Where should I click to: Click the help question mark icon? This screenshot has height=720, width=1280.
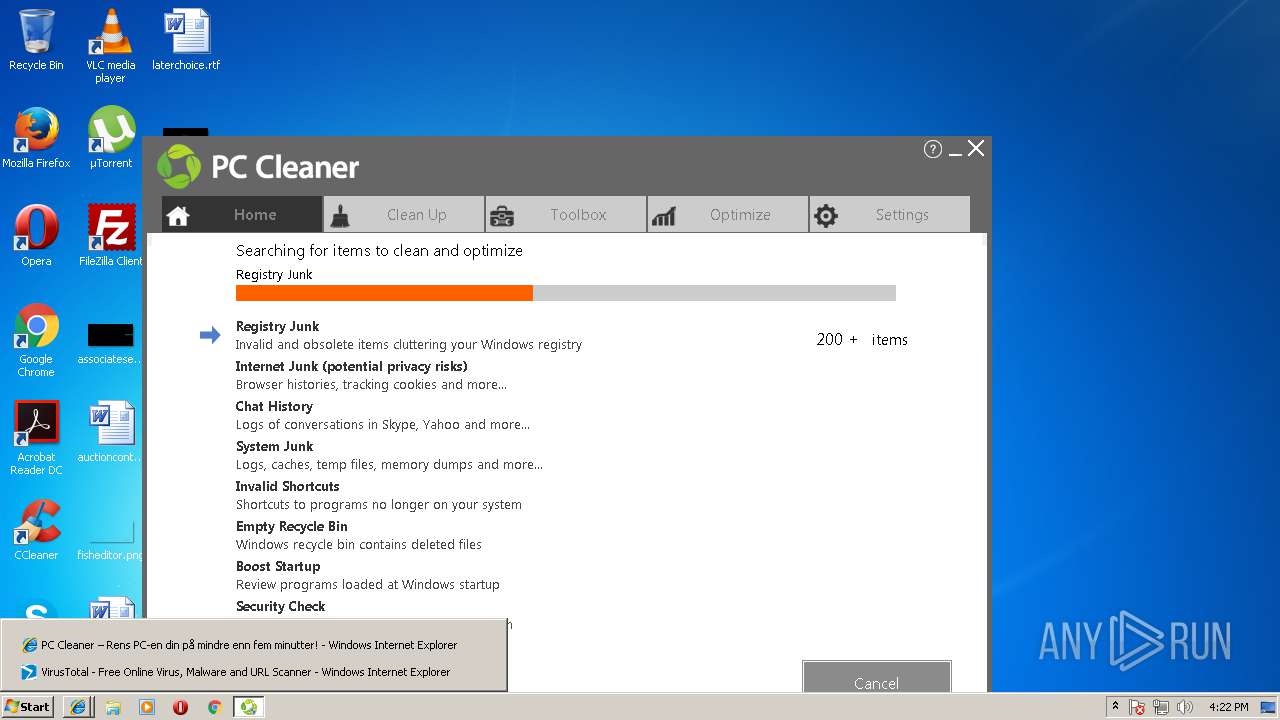click(x=933, y=149)
